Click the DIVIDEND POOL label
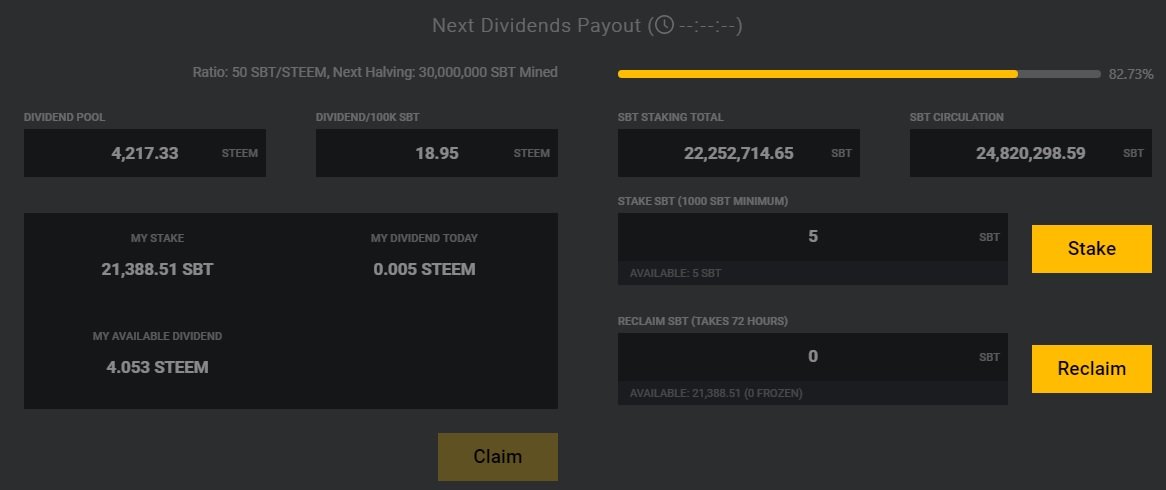The height and width of the screenshot is (490, 1166). [64, 117]
